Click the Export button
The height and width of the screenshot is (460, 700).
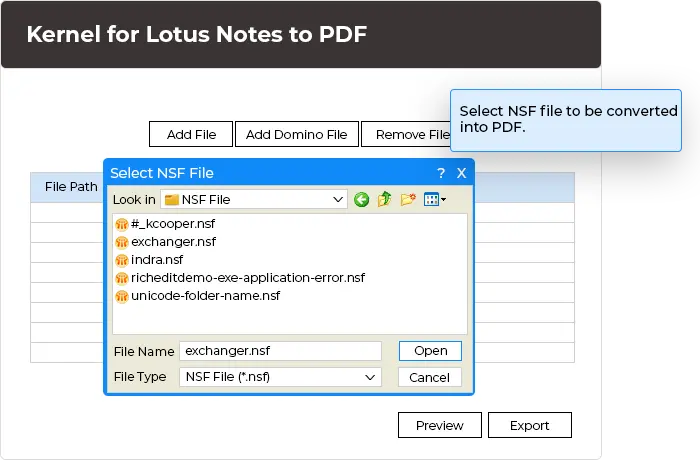click(x=530, y=425)
